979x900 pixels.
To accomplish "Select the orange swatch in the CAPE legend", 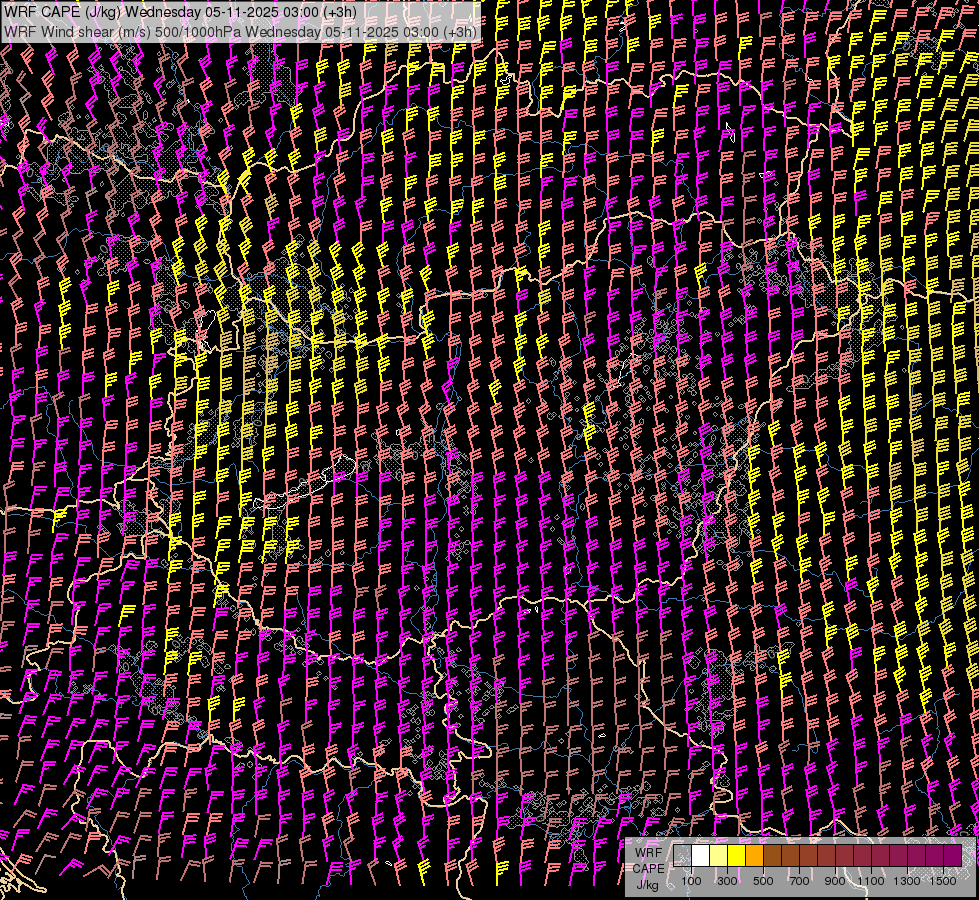I will (754, 856).
